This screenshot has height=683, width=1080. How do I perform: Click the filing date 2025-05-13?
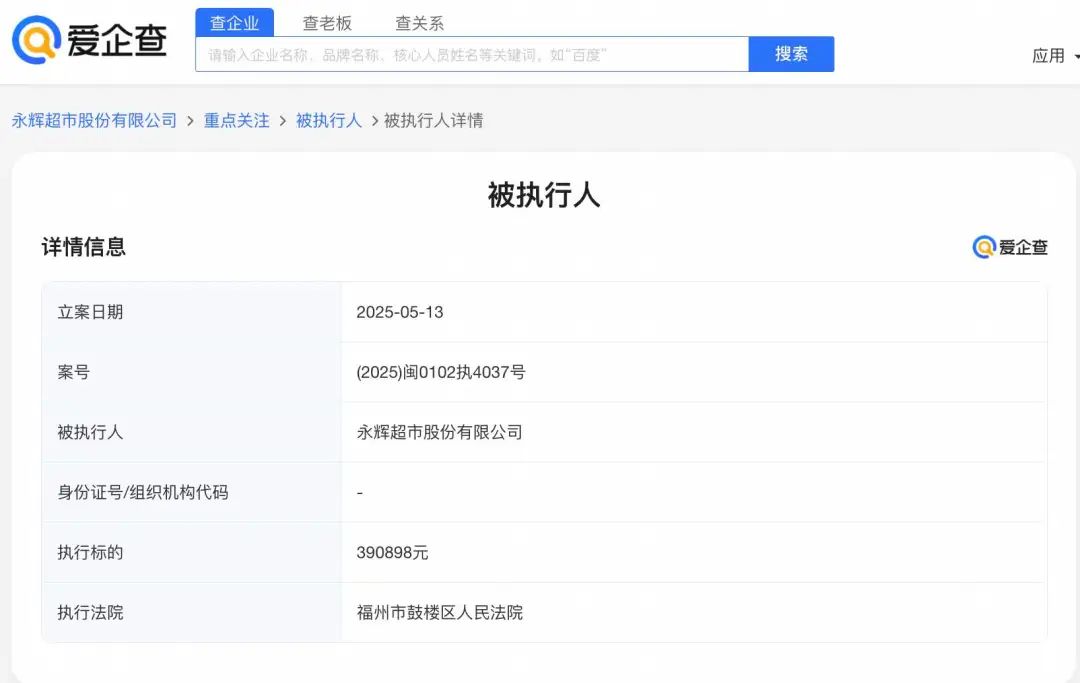coord(399,312)
